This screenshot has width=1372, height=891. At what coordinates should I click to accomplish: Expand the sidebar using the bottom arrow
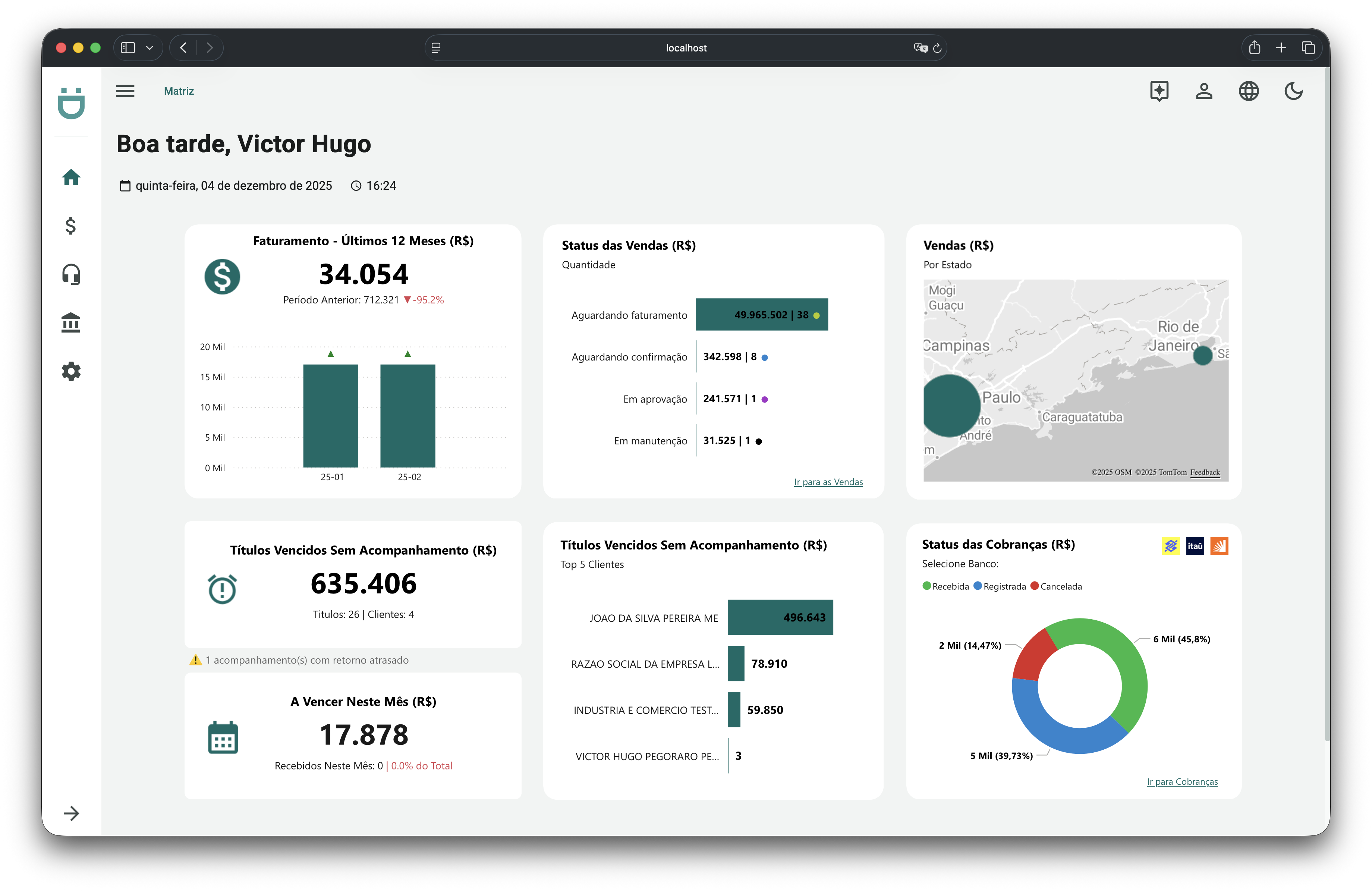(72, 814)
